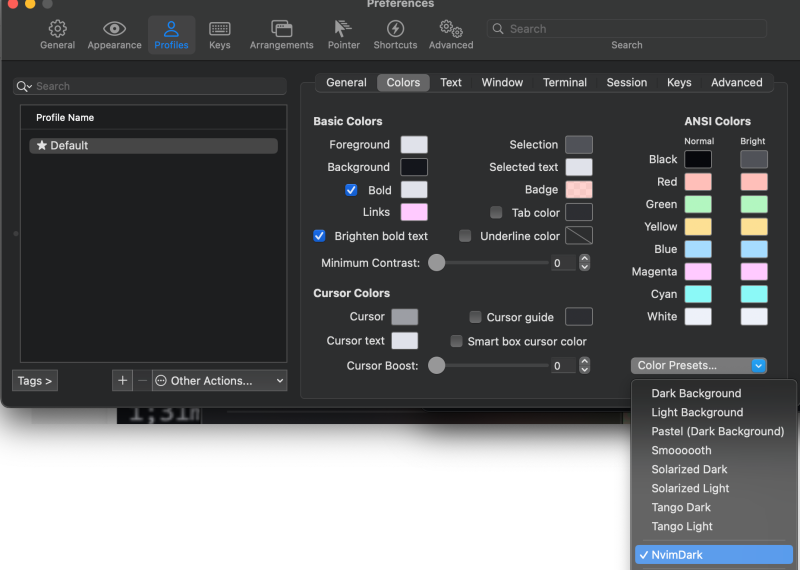Click the Minimum Contrast value field
Image resolution: width=800 pixels, height=570 pixels.
pyautogui.click(x=563, y=263)
